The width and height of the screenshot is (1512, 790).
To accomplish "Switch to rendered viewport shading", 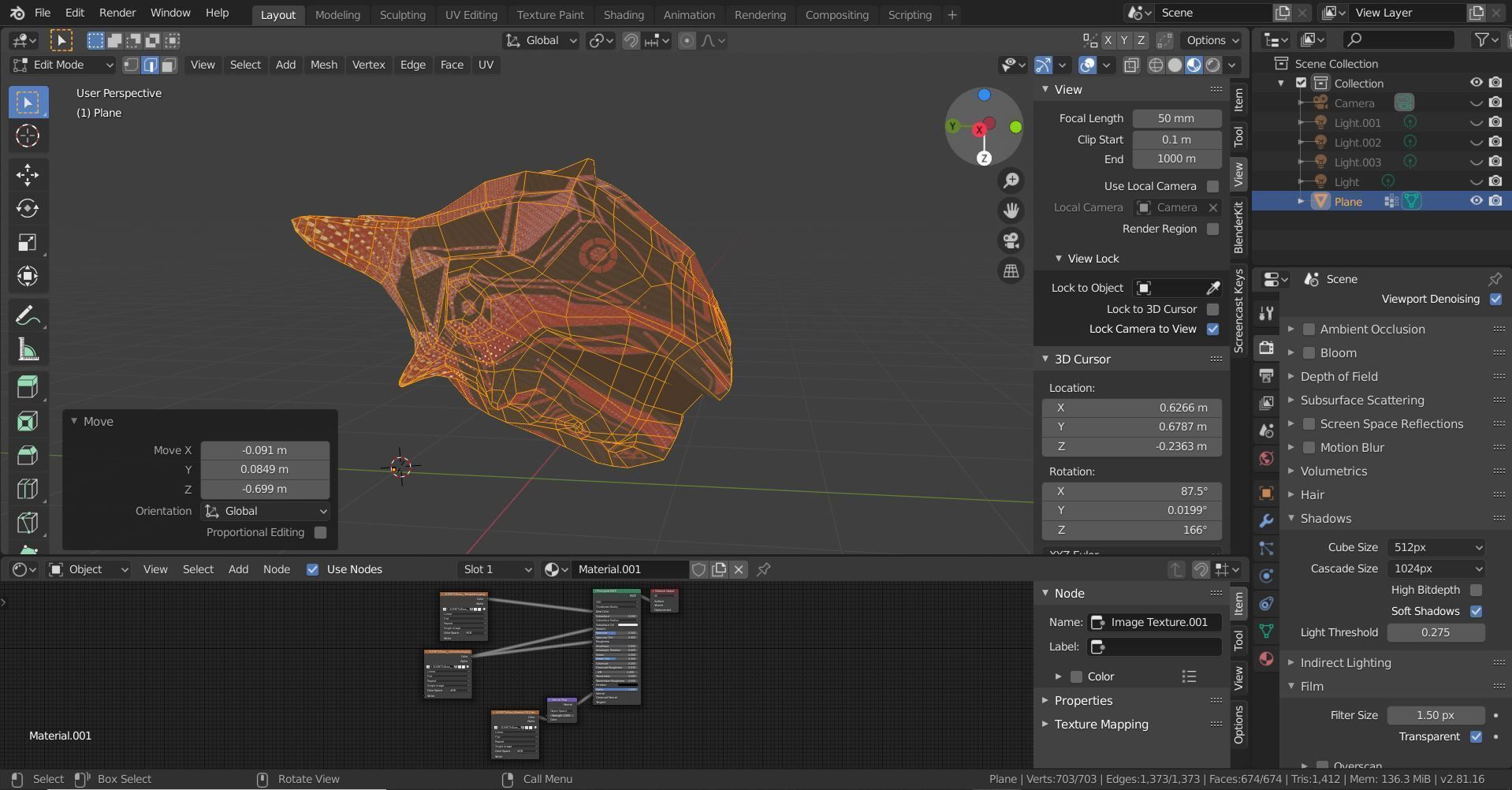I will point(1213,65).
